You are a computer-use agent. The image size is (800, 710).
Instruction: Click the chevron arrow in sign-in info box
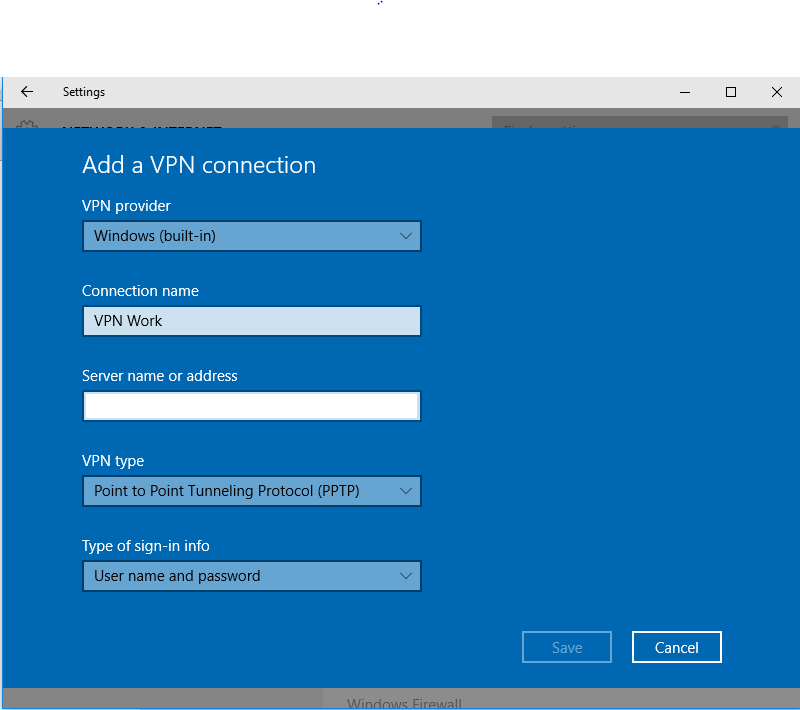tap(406, 576)
